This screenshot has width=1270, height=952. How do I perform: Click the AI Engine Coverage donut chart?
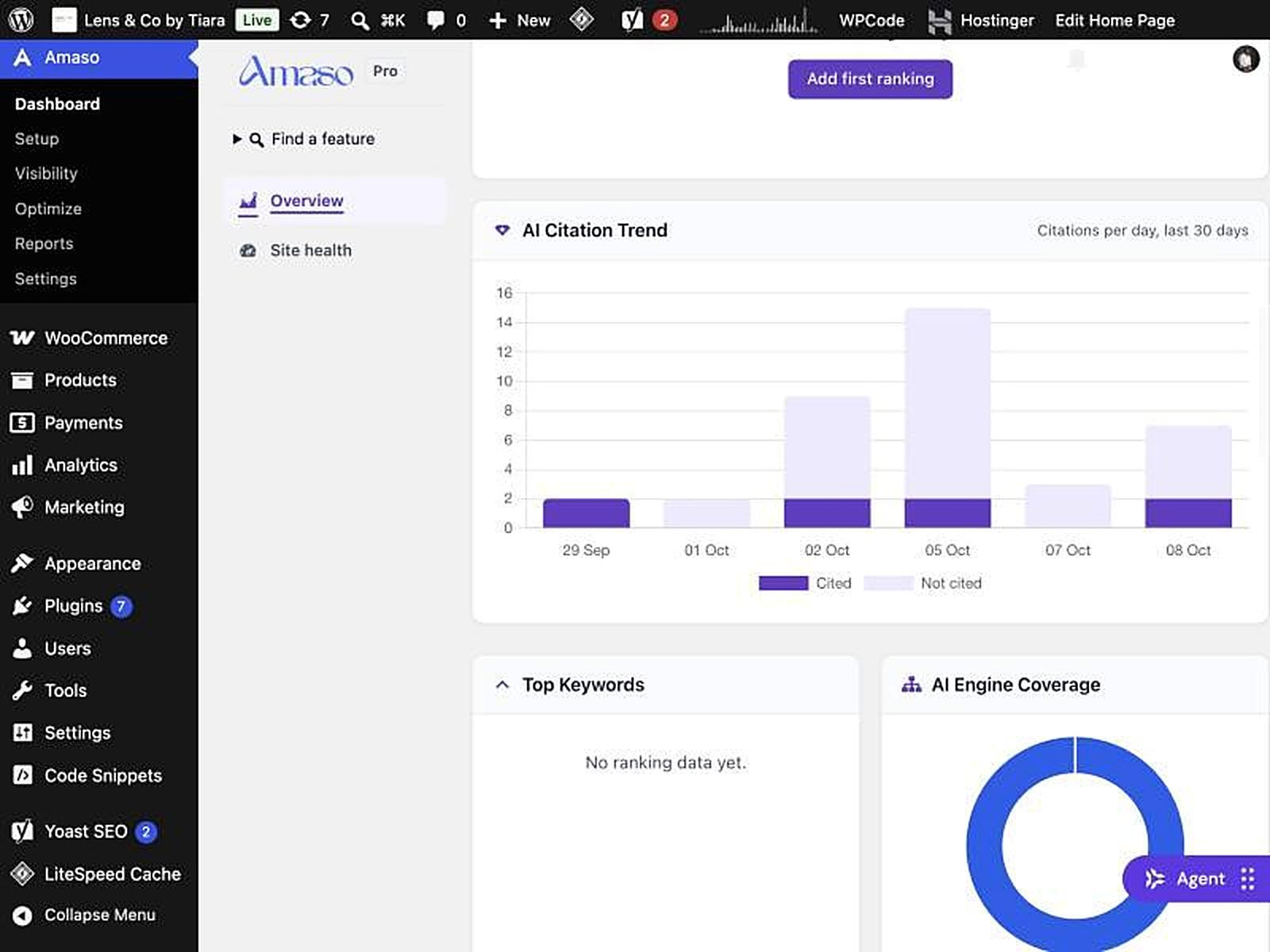(1075, 846)
